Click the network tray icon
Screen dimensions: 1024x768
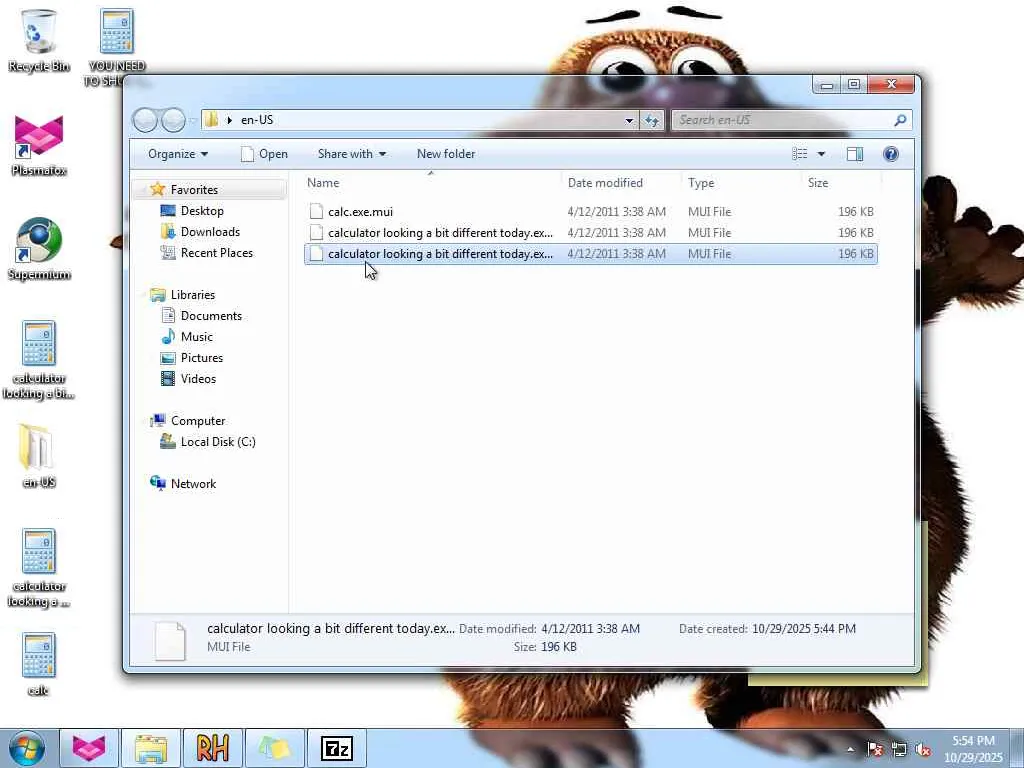pyautogui.click(x=899, y=749)
